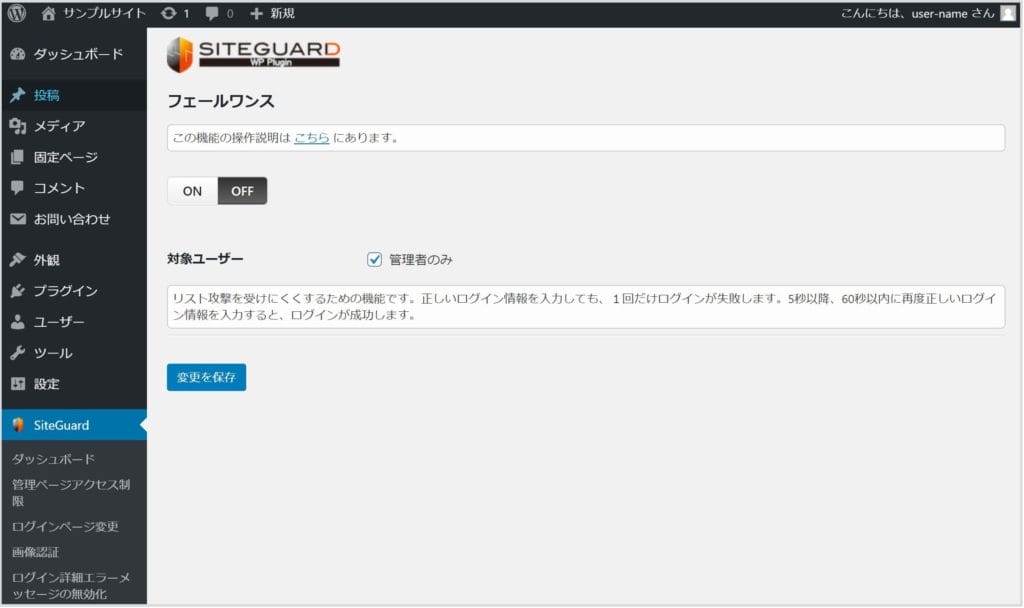The width and height of the screenshot is (1024, 608).
Task: Click the 対象ユーザー label
Action: (x=205, y=259)
